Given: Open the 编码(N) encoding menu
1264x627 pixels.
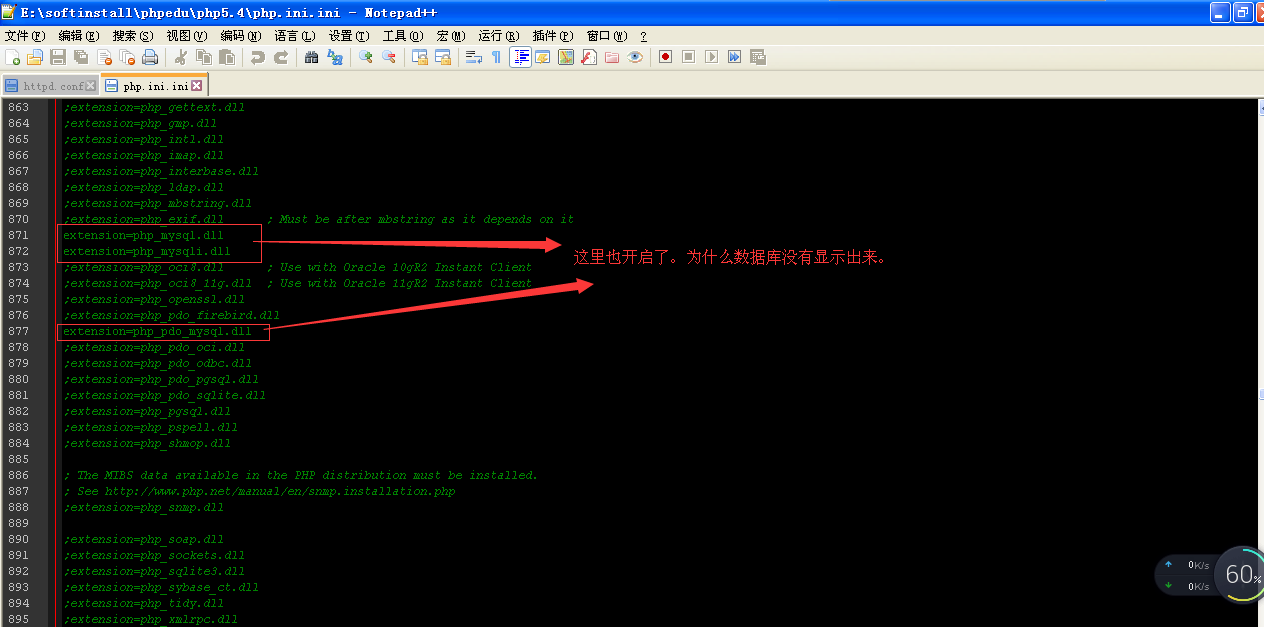Looking at the screenshot, I should click(x=240, y=35).
